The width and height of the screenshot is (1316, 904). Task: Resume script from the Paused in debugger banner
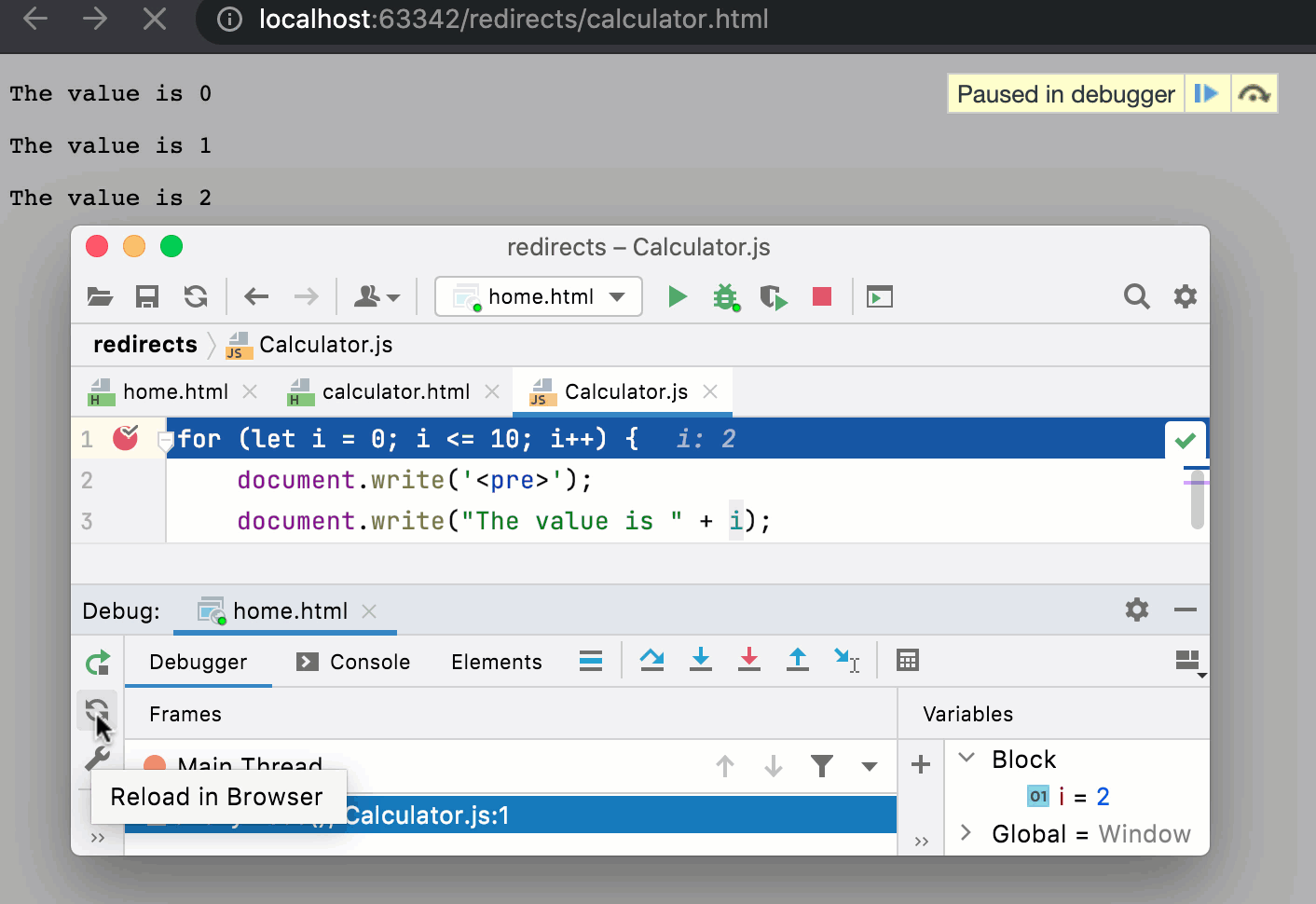(x=1207, y=93)
